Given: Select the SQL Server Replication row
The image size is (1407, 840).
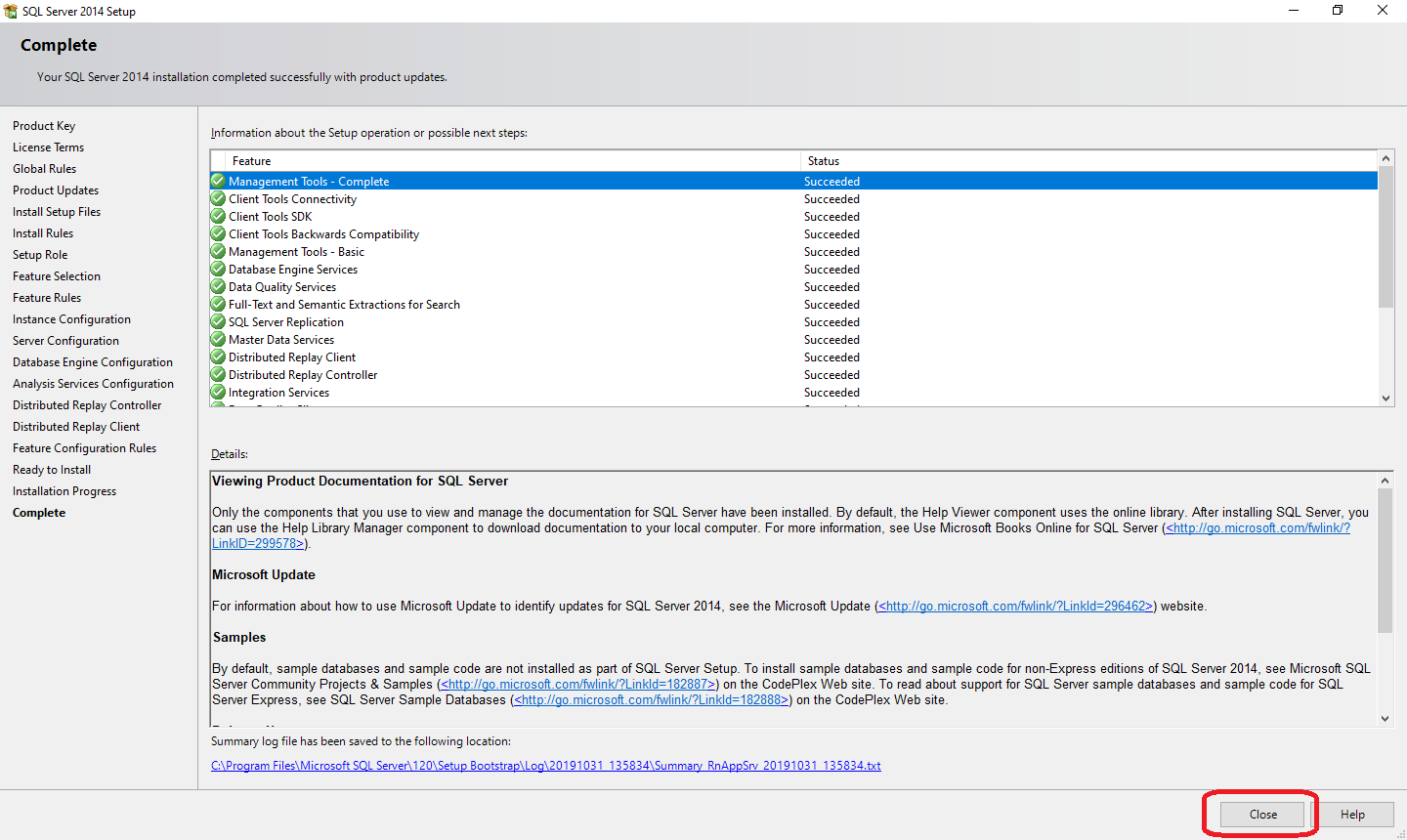Looking at the screenshot, I should tap(793, 321).
